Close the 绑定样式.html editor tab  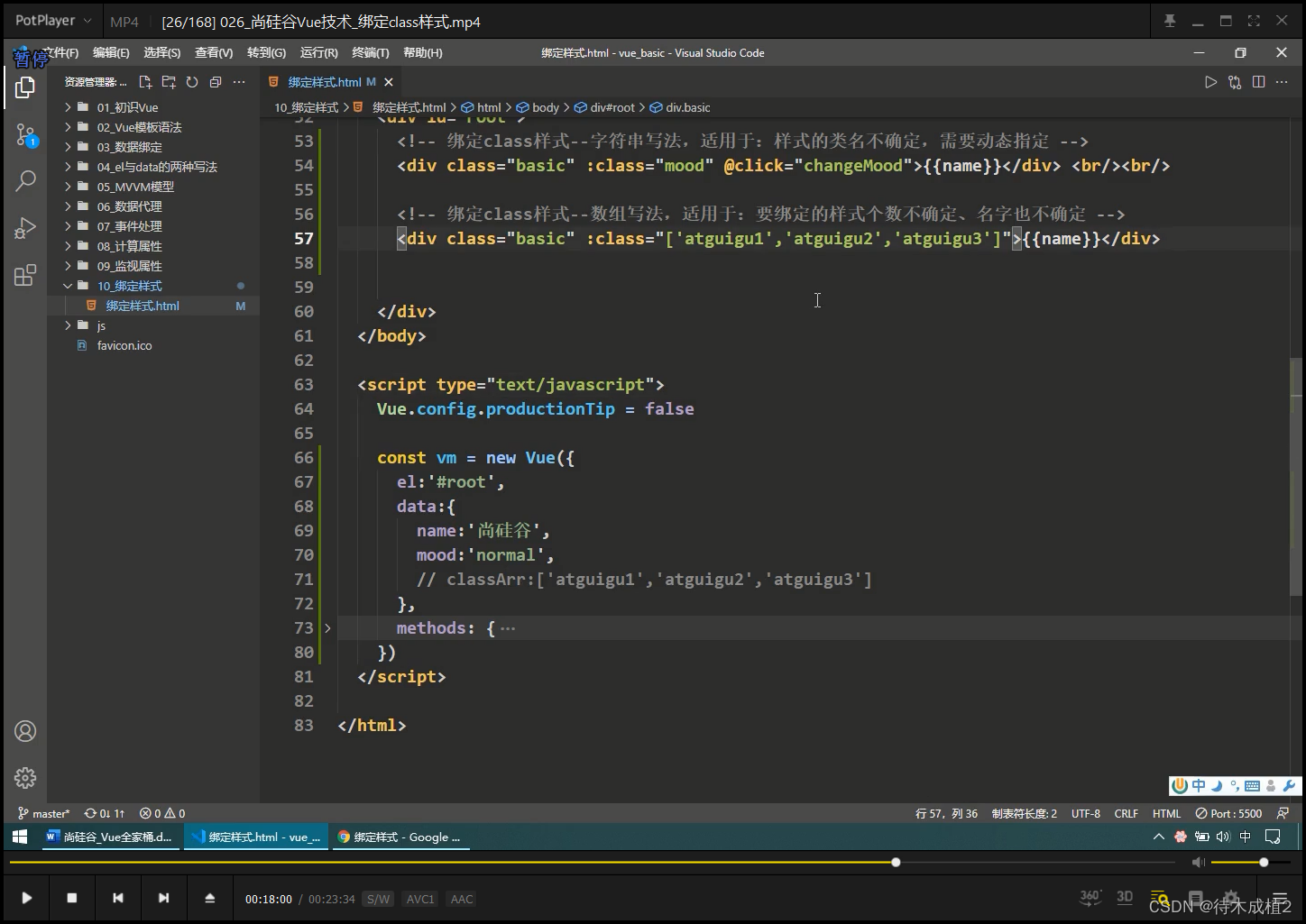pos(389,82)
